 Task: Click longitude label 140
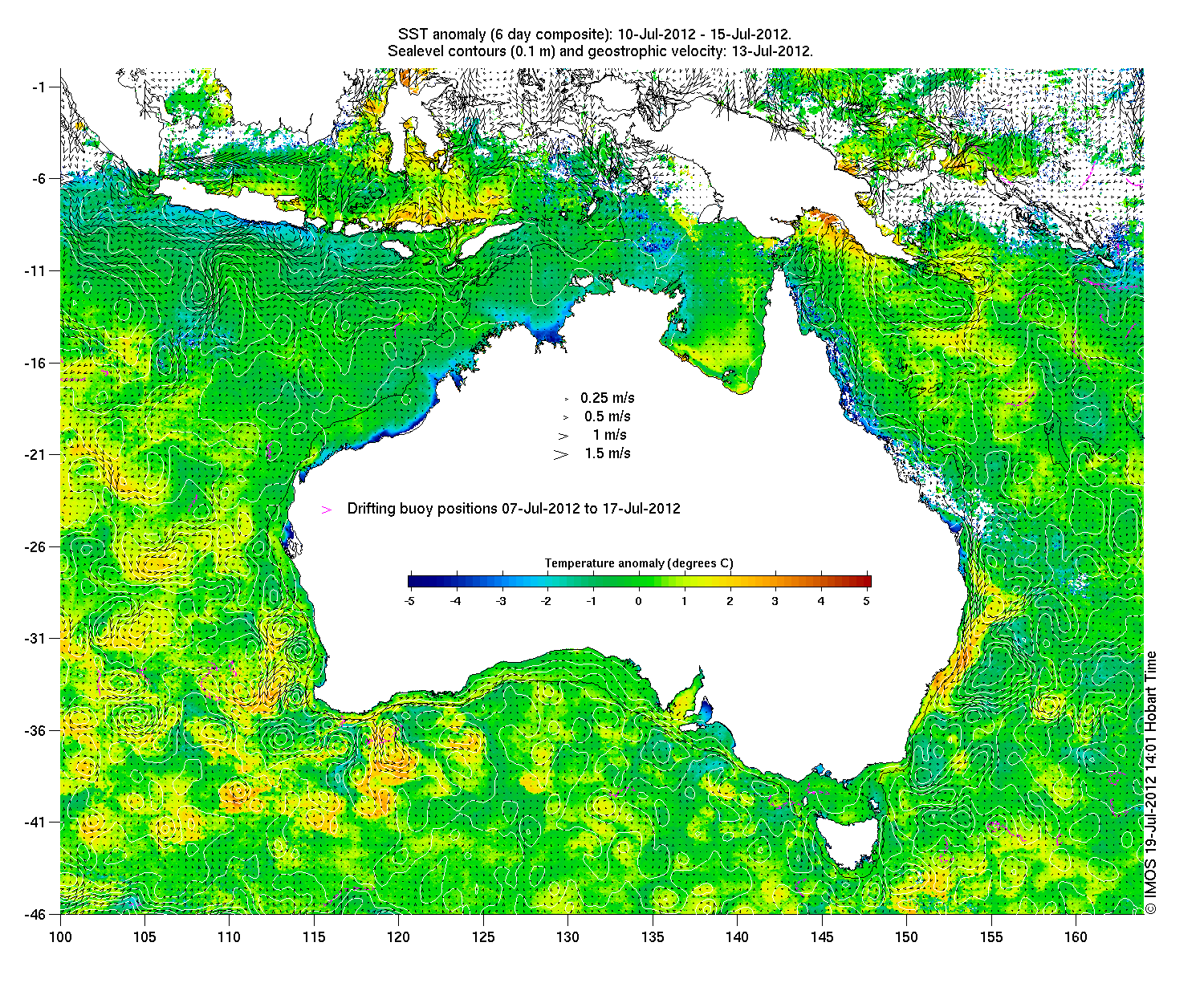(x=737, y=937)
